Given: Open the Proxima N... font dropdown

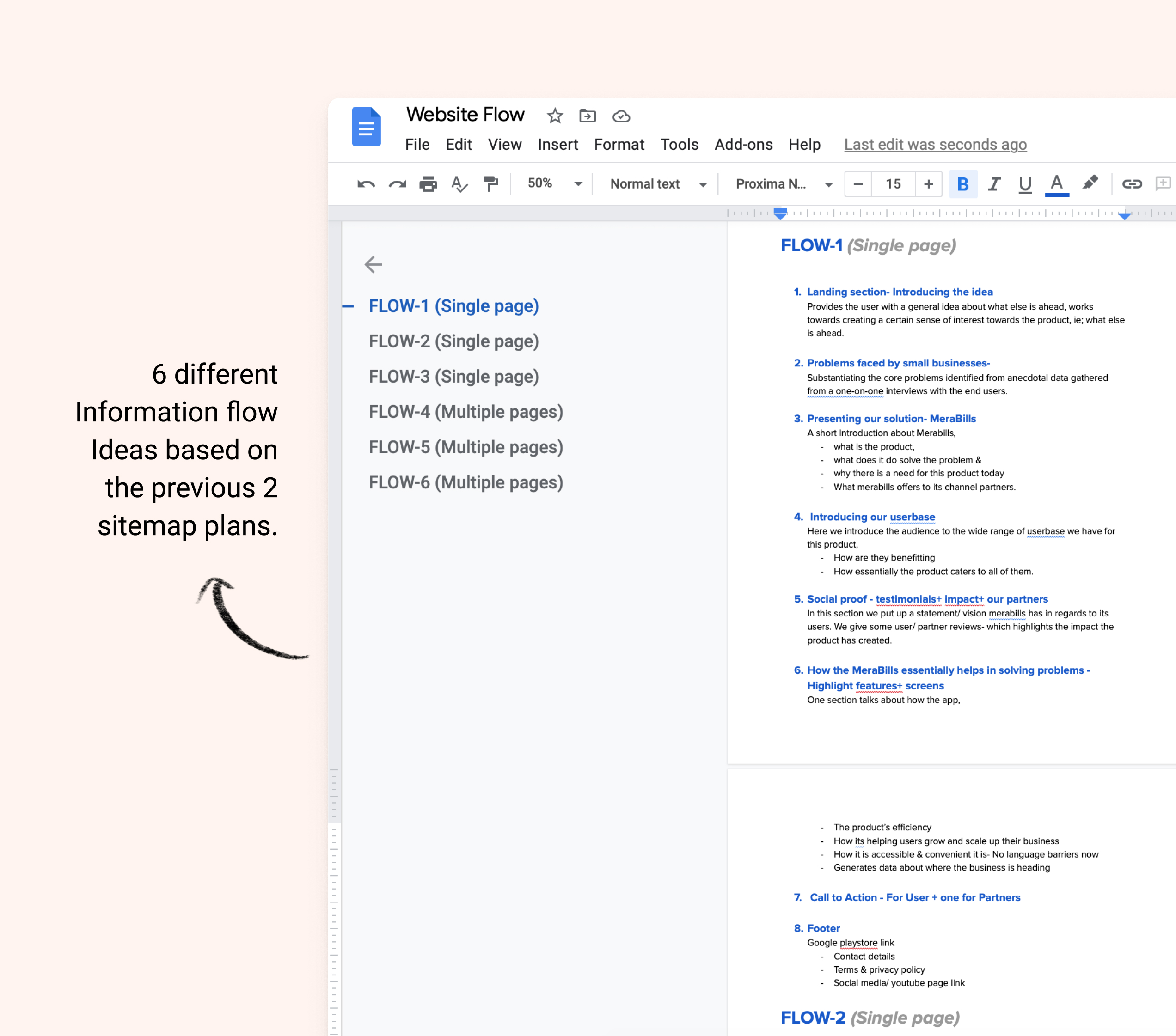Looking at the screenshot, I should (x=784, y=184).
